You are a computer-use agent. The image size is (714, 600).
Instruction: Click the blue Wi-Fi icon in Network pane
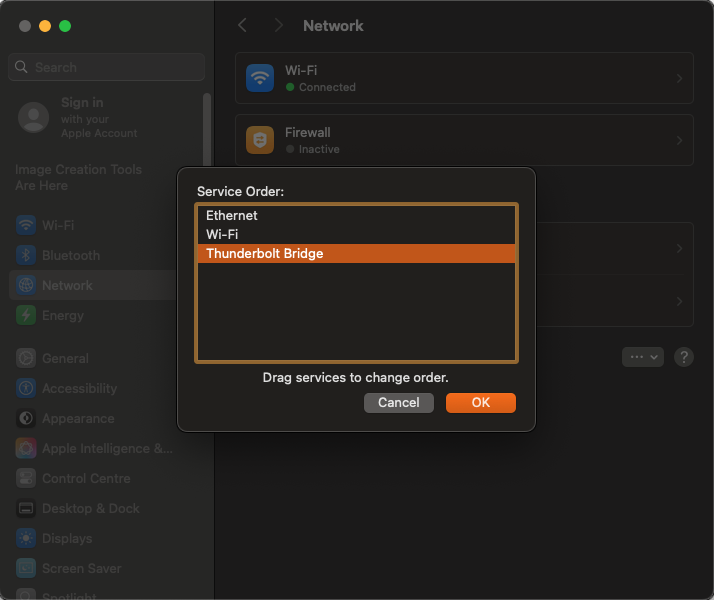tap(260, 78)
